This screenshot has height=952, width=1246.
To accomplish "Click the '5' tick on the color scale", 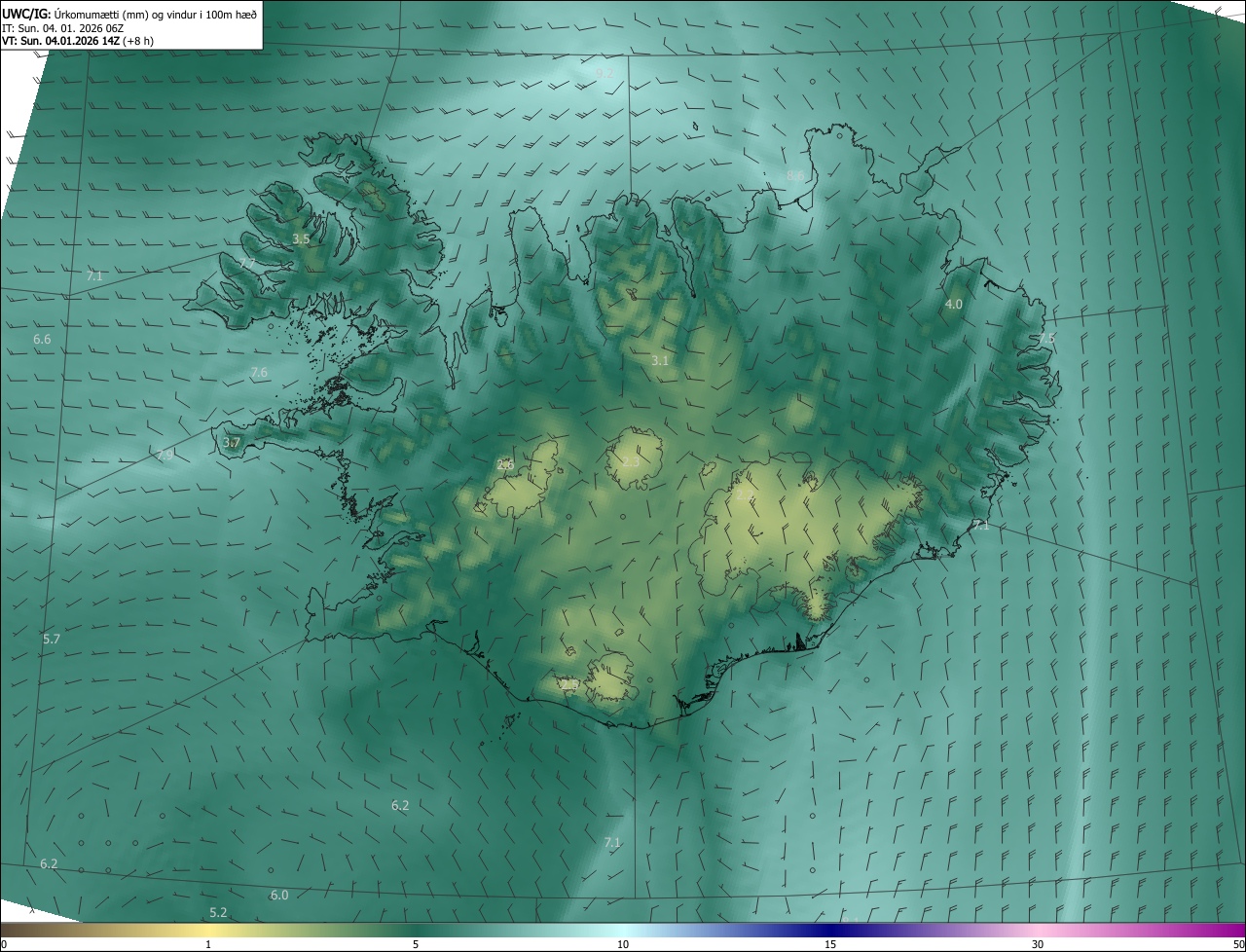I will click(x=416, y=944).
